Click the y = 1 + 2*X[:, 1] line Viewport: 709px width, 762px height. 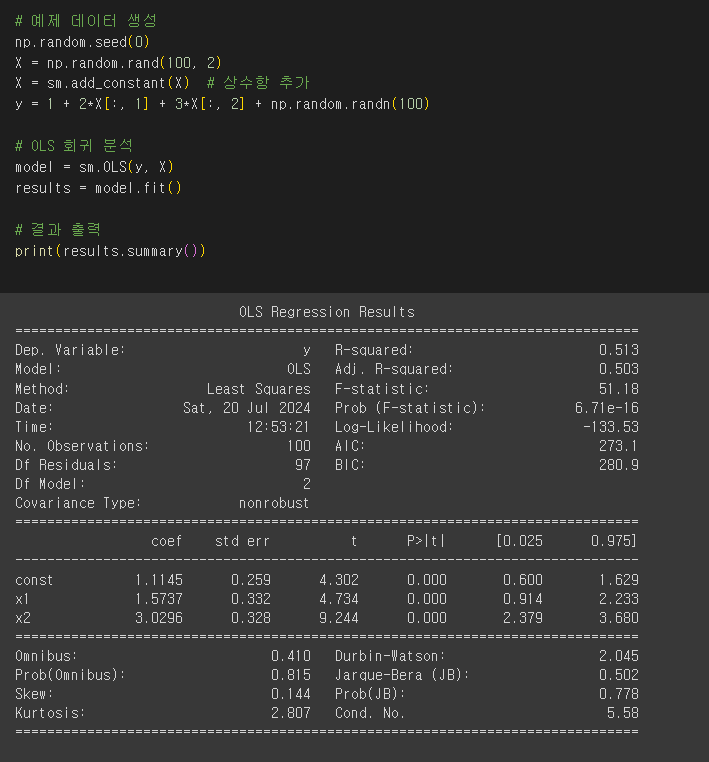[x=222, y=104]
